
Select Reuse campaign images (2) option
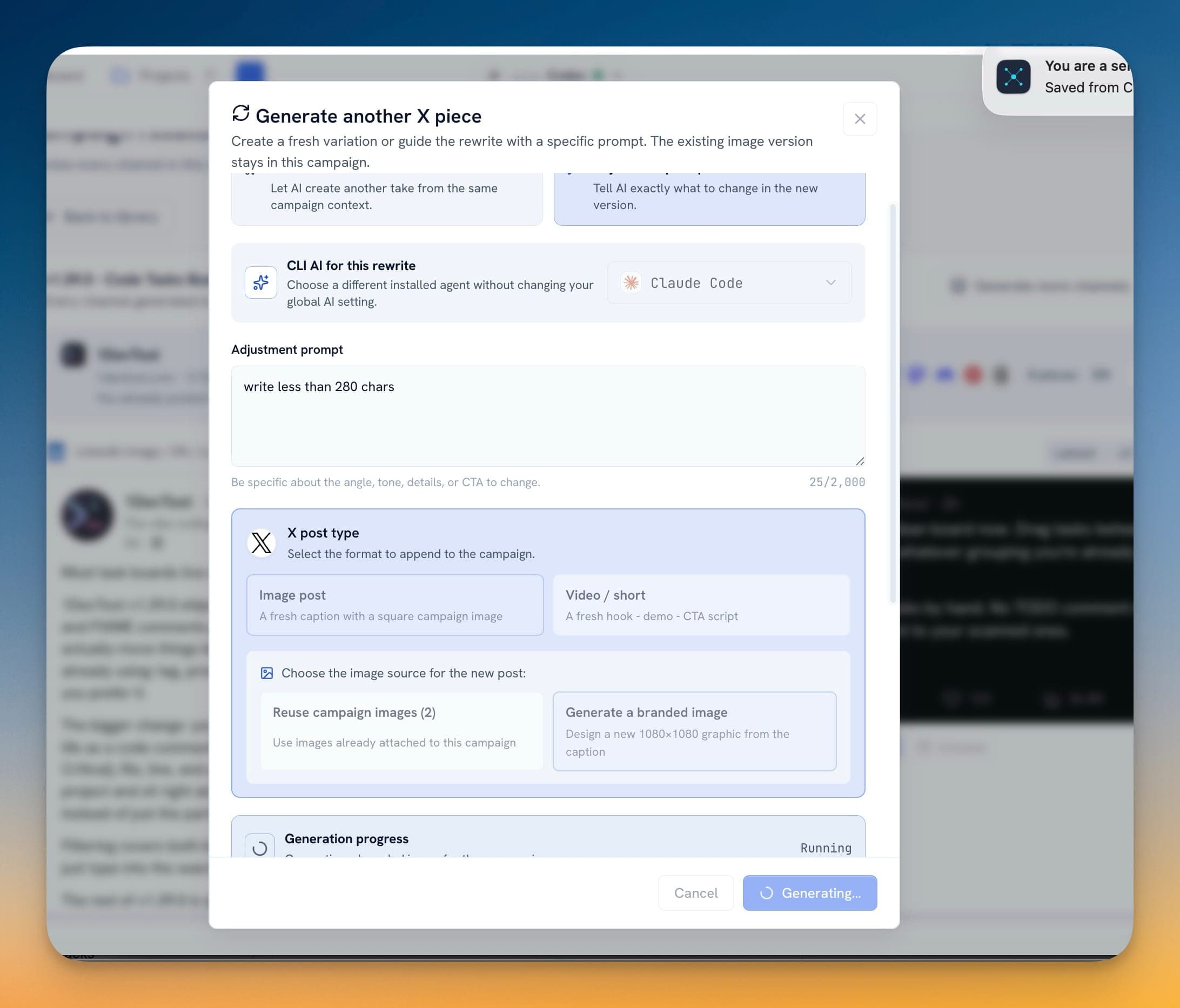point(401,731)
